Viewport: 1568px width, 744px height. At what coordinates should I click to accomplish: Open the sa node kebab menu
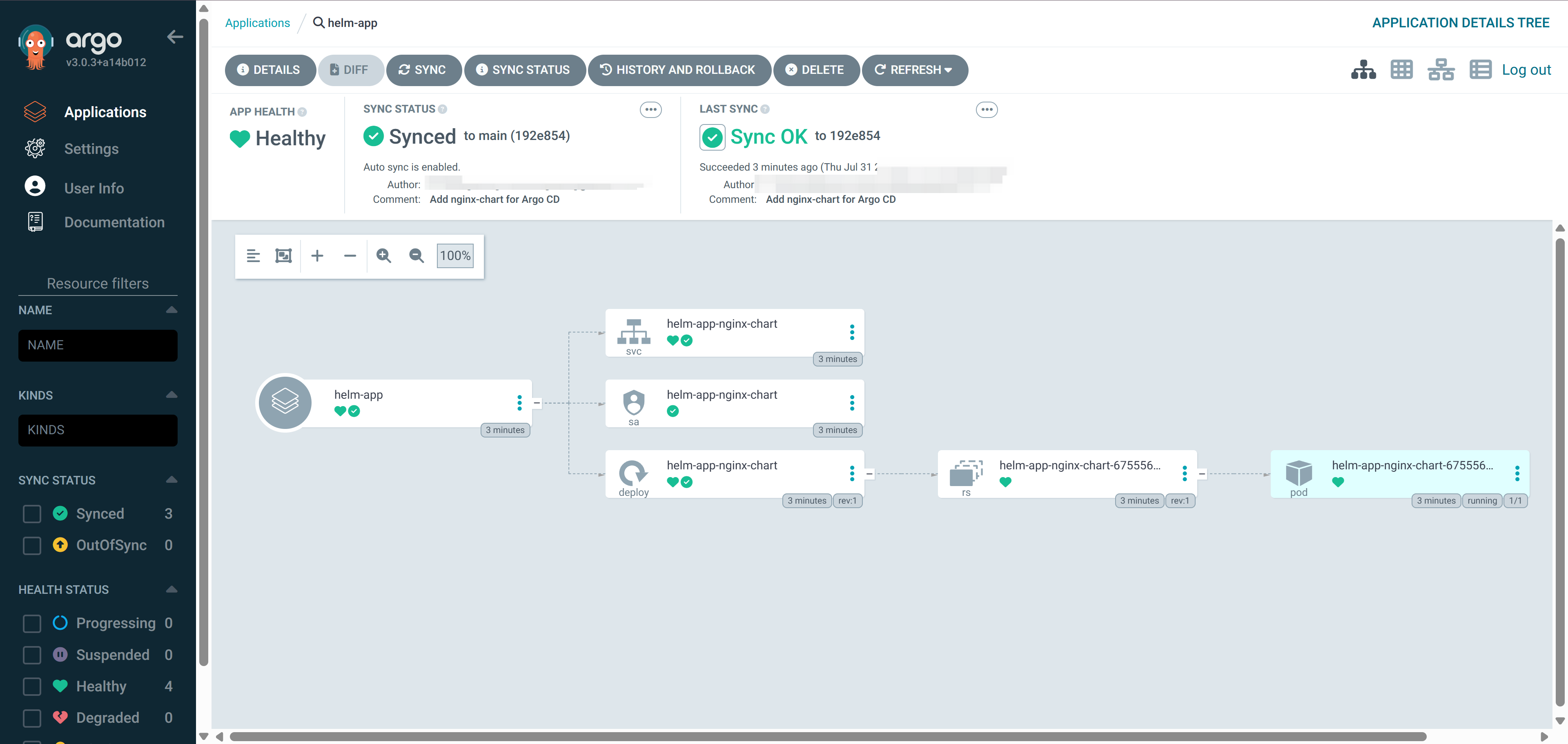tap(851, 403)
